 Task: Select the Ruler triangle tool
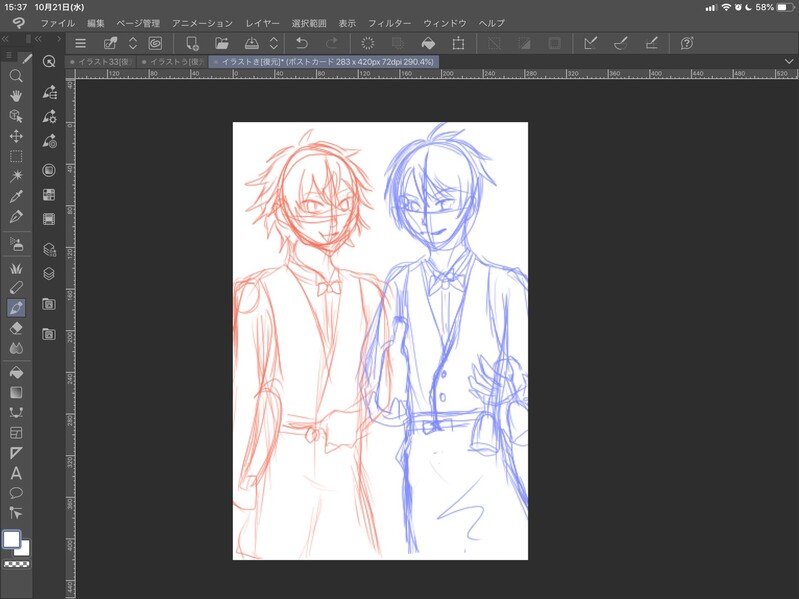point(16,453)
